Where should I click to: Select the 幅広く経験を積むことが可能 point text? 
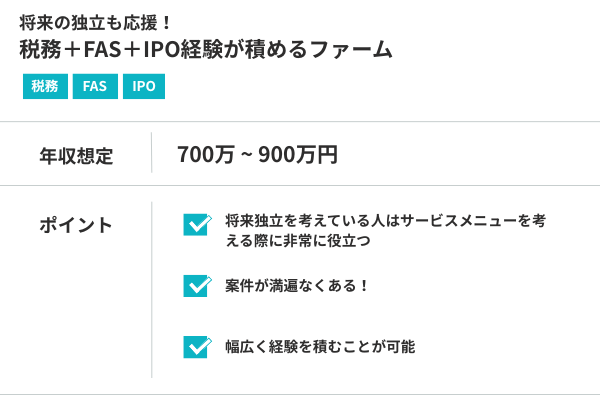(320, 346)
